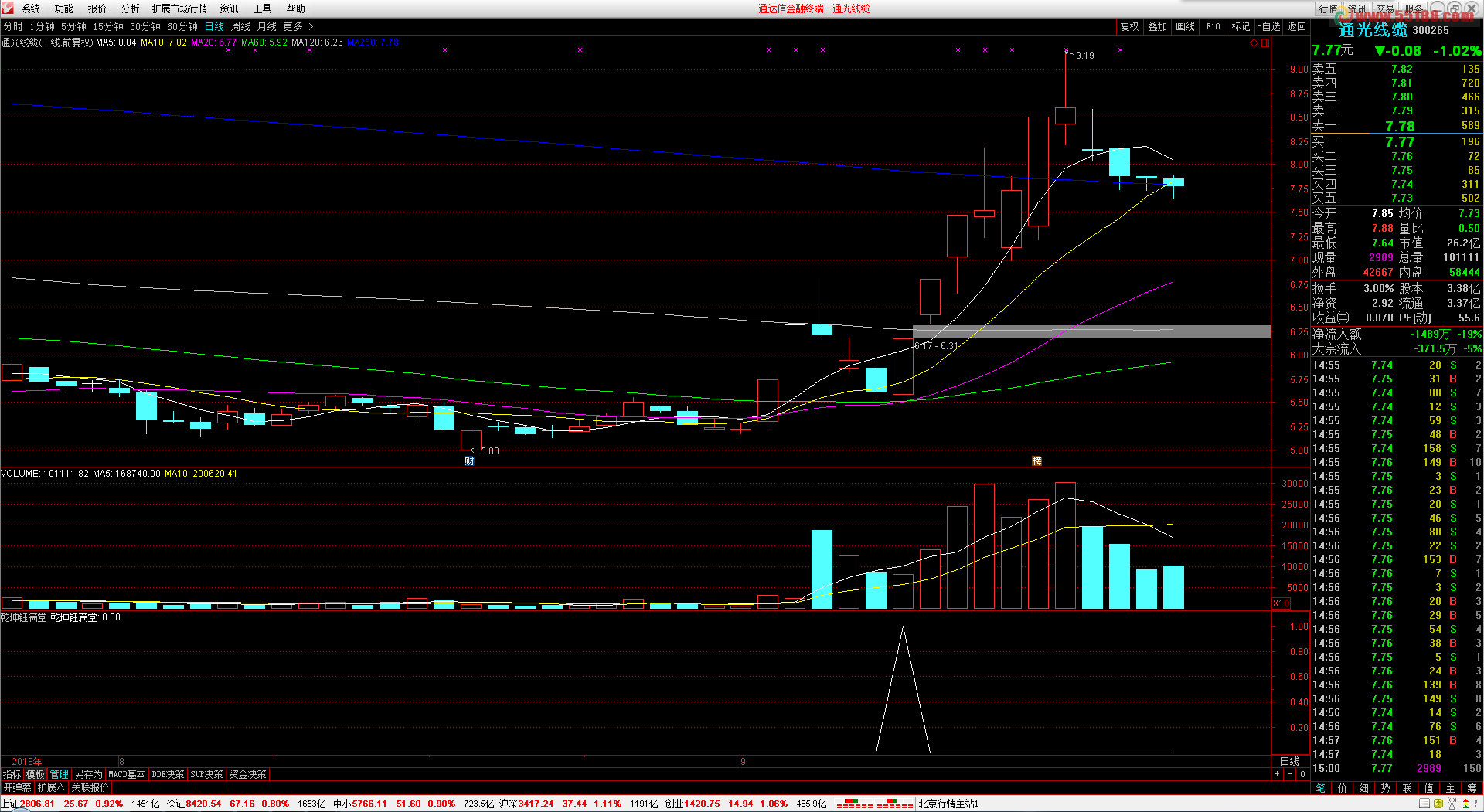Click the 复权 button
1484x812 pixels.
(x=1130, y=26)
